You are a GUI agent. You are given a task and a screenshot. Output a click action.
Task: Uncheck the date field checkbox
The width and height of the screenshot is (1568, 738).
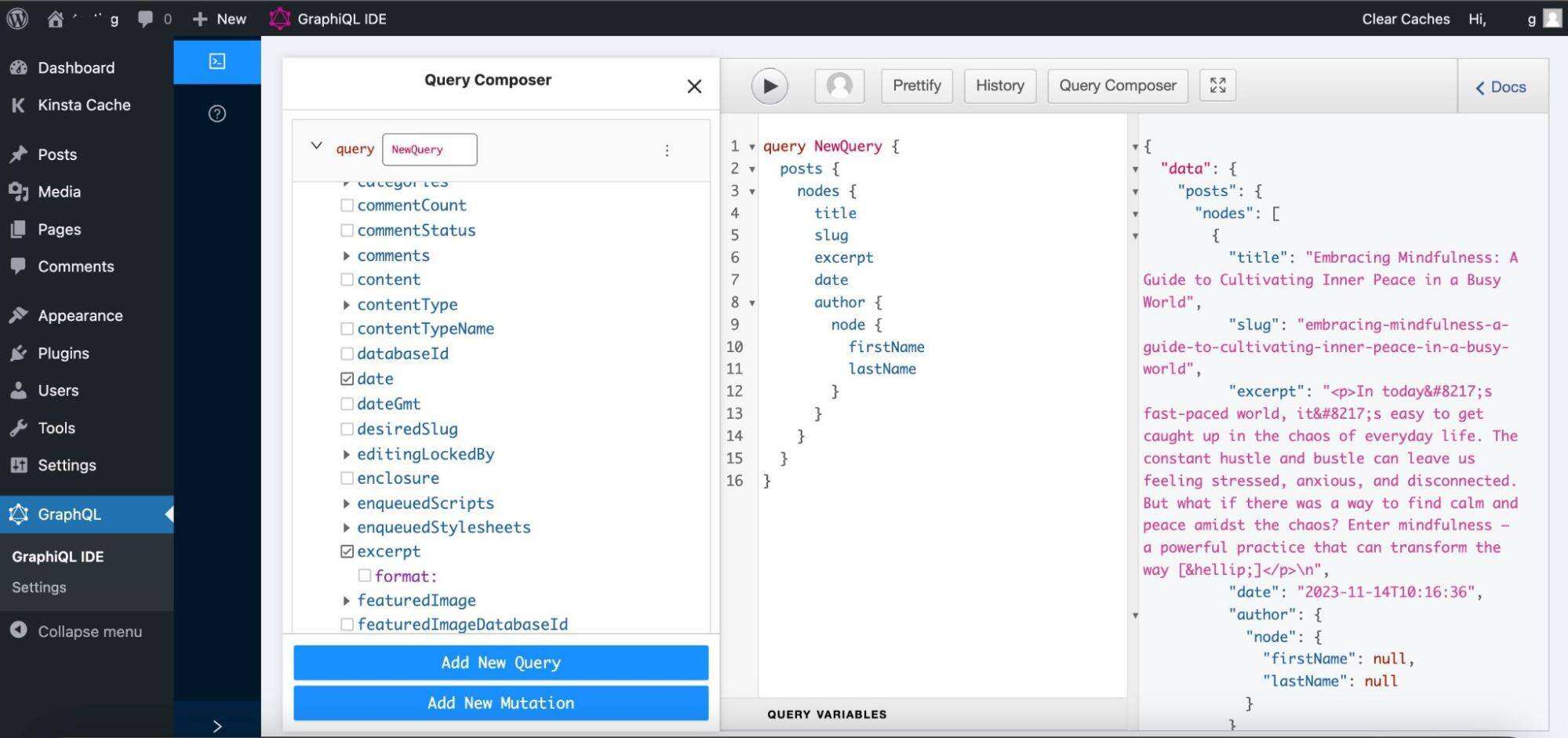coord(347,379)
